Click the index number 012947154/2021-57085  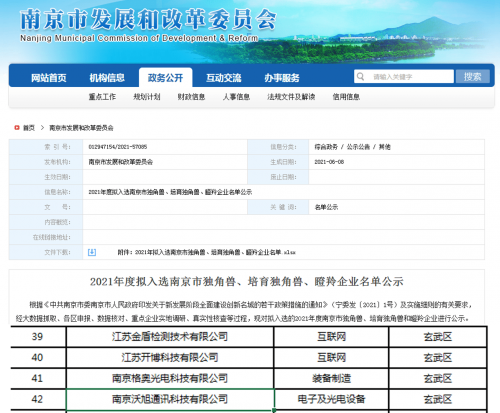(x=118, y=147)
